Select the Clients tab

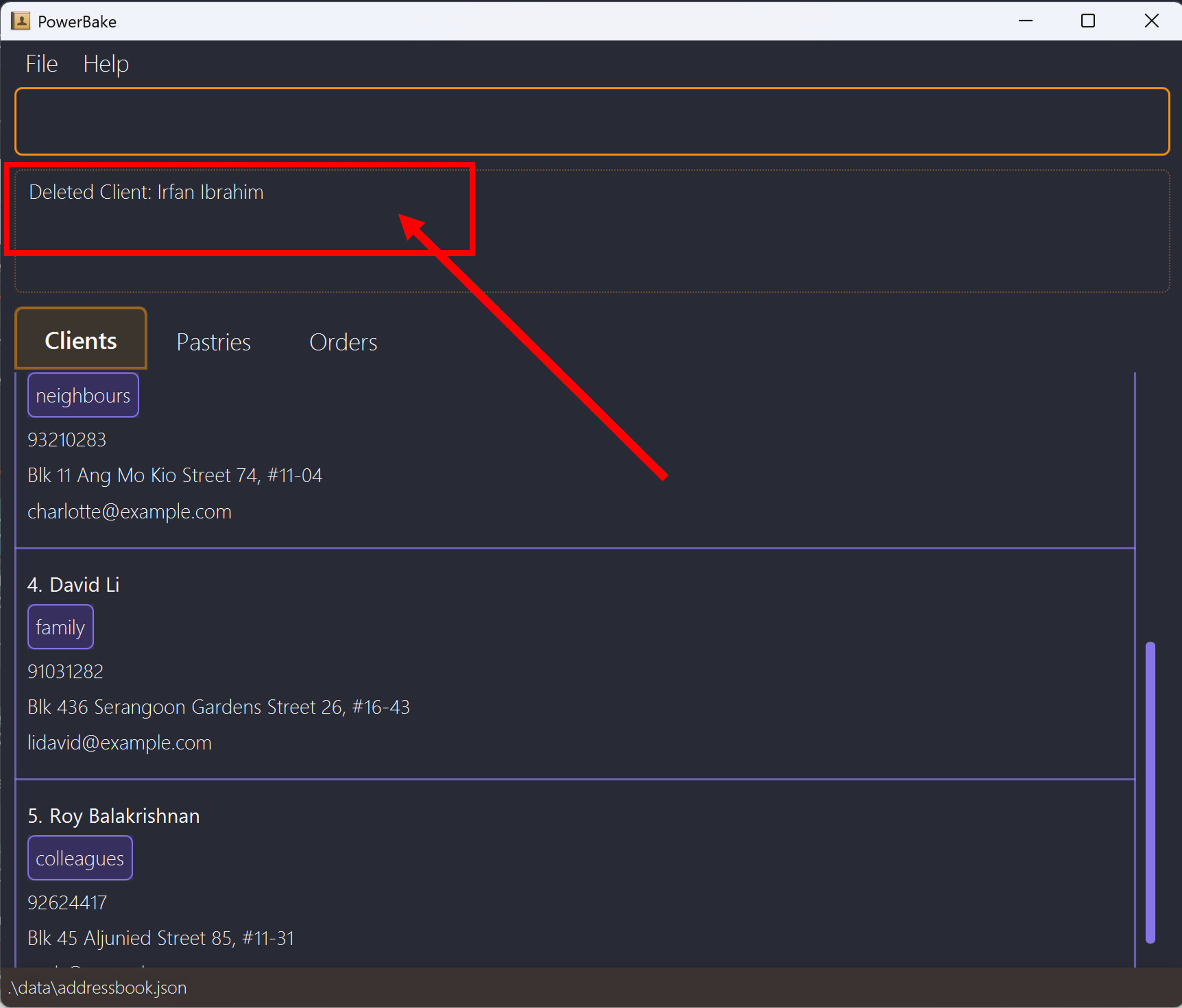point(80,340)
